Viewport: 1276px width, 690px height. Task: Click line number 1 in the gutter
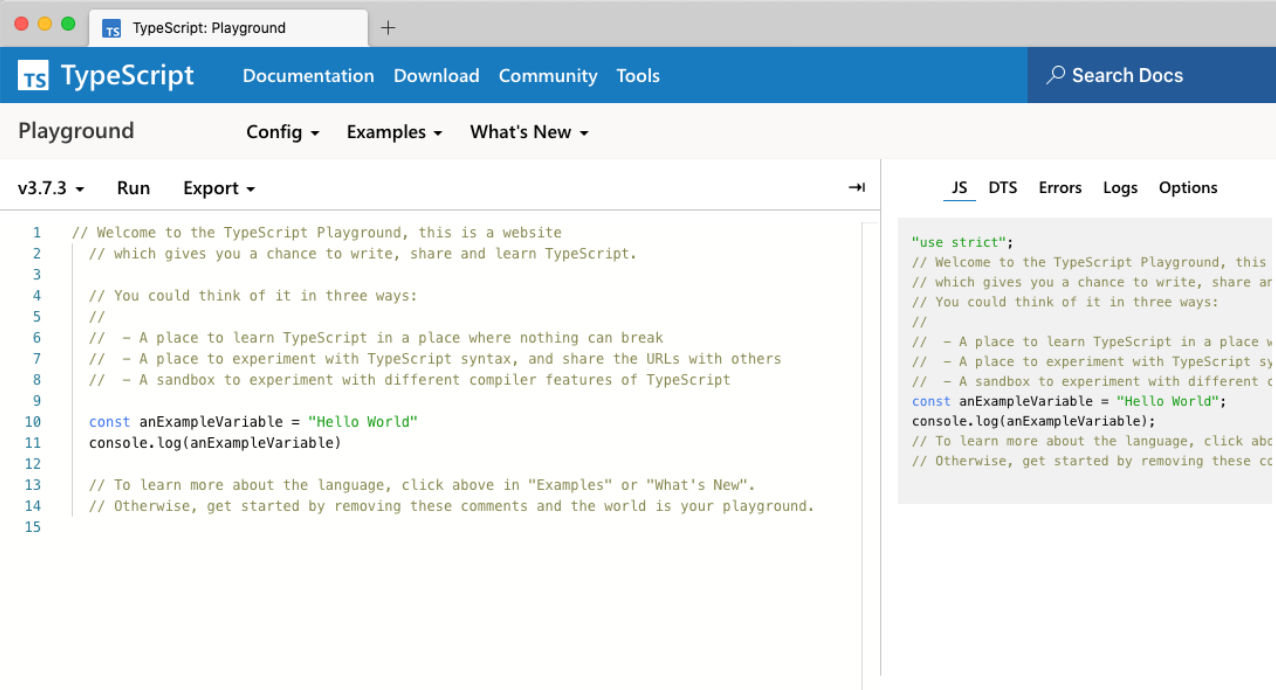(37, 233)
